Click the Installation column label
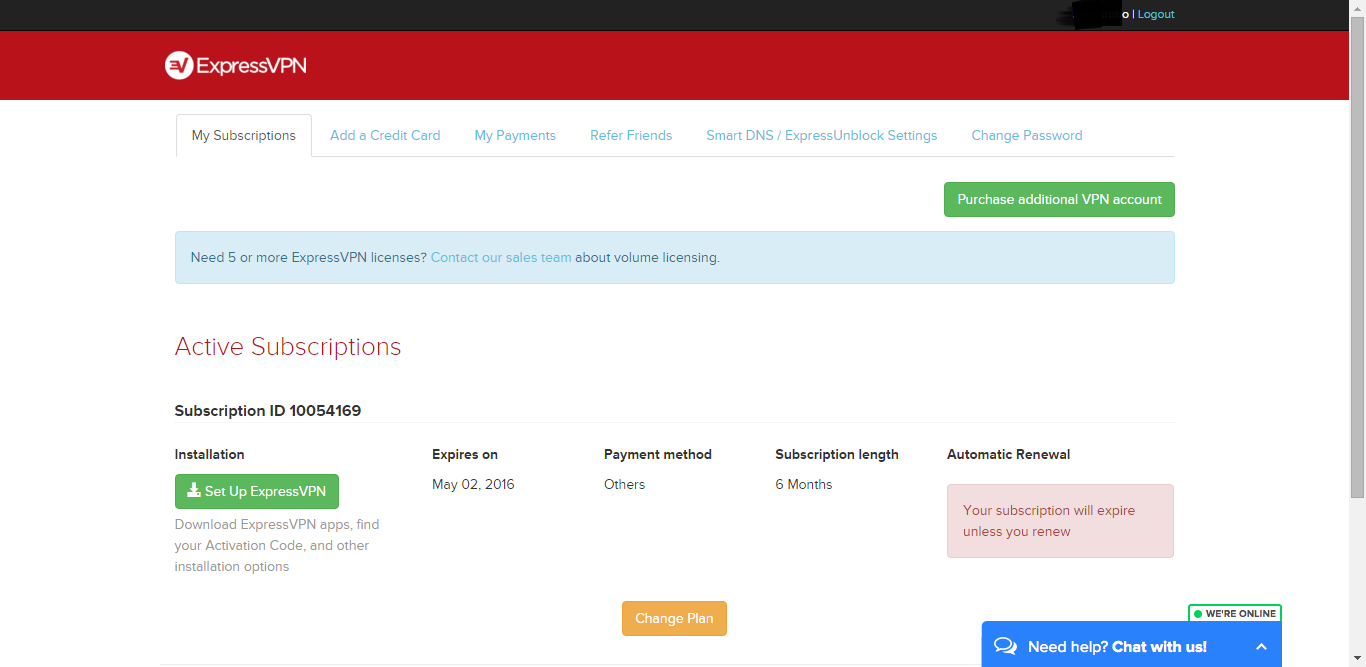 pyautogui.click(x=210, y=454)
